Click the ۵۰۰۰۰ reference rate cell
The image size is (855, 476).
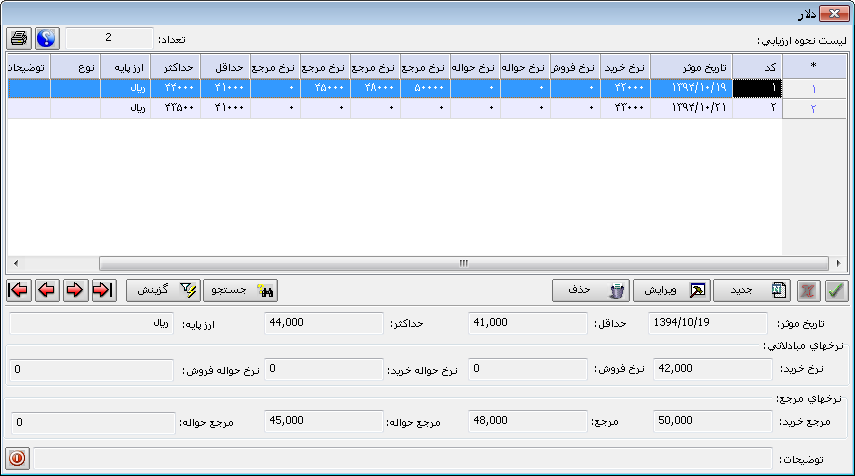[x=425, y=88]
